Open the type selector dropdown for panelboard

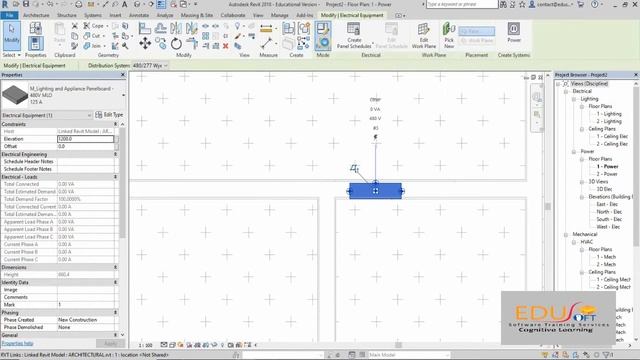pos(124,95)
